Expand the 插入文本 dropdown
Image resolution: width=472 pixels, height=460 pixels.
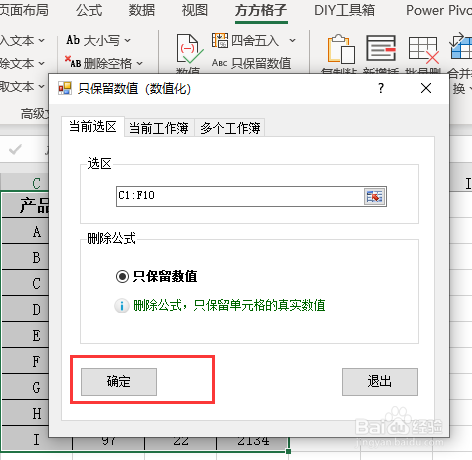point(41,40)
